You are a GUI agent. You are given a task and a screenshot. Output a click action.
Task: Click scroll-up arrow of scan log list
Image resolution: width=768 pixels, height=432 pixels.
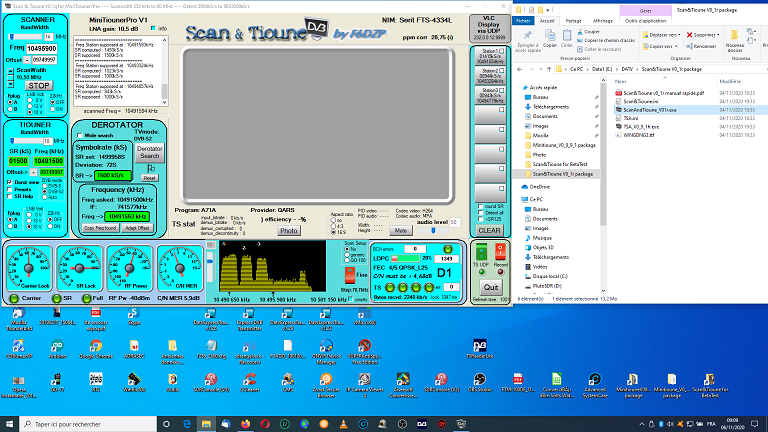(164, 40)
